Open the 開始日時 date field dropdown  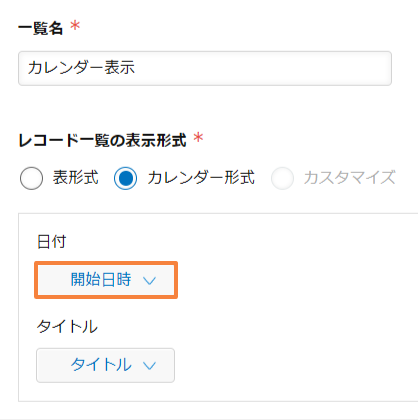[x=106, y=280]
